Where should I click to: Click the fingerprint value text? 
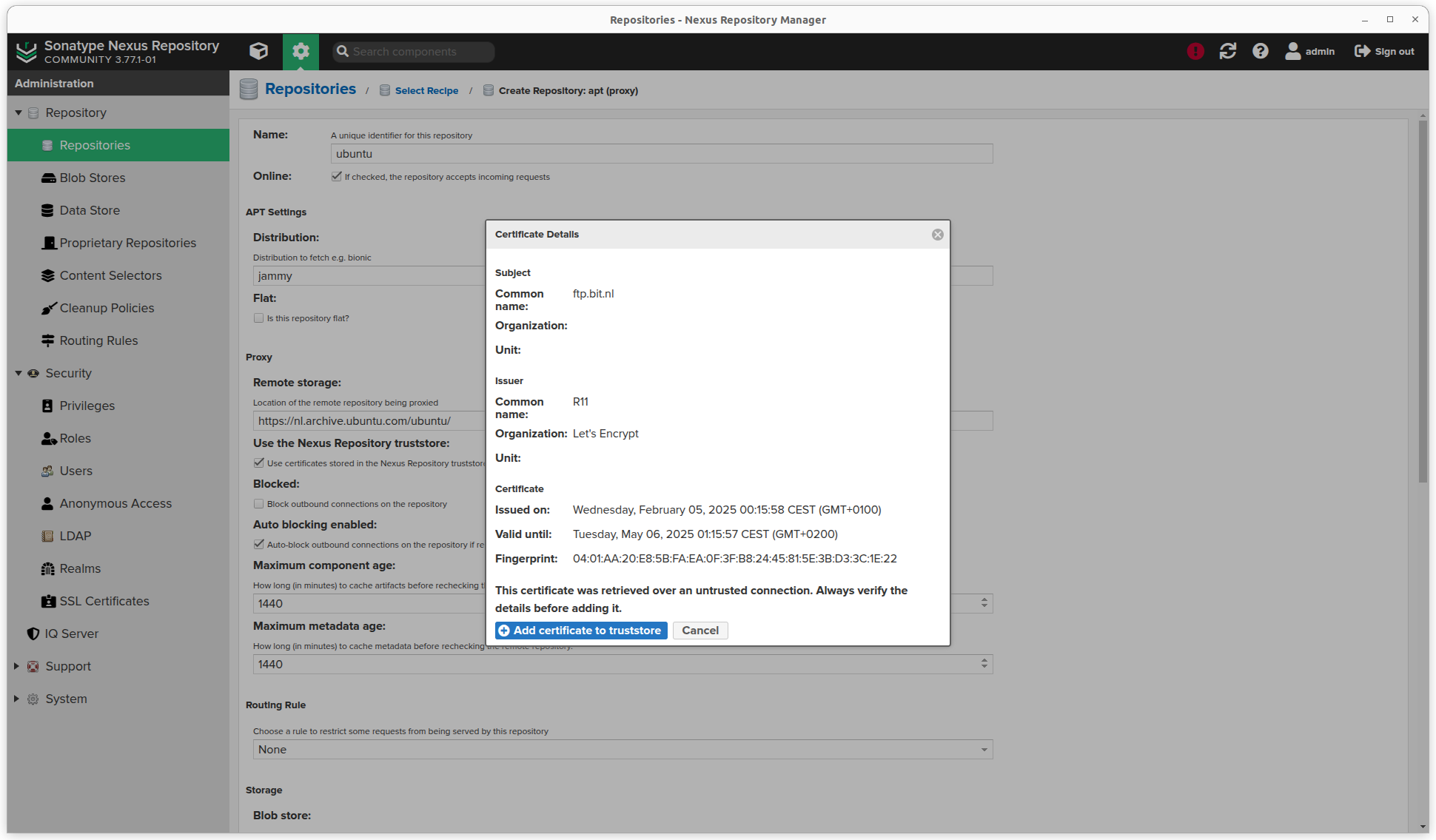pos(734,559)
